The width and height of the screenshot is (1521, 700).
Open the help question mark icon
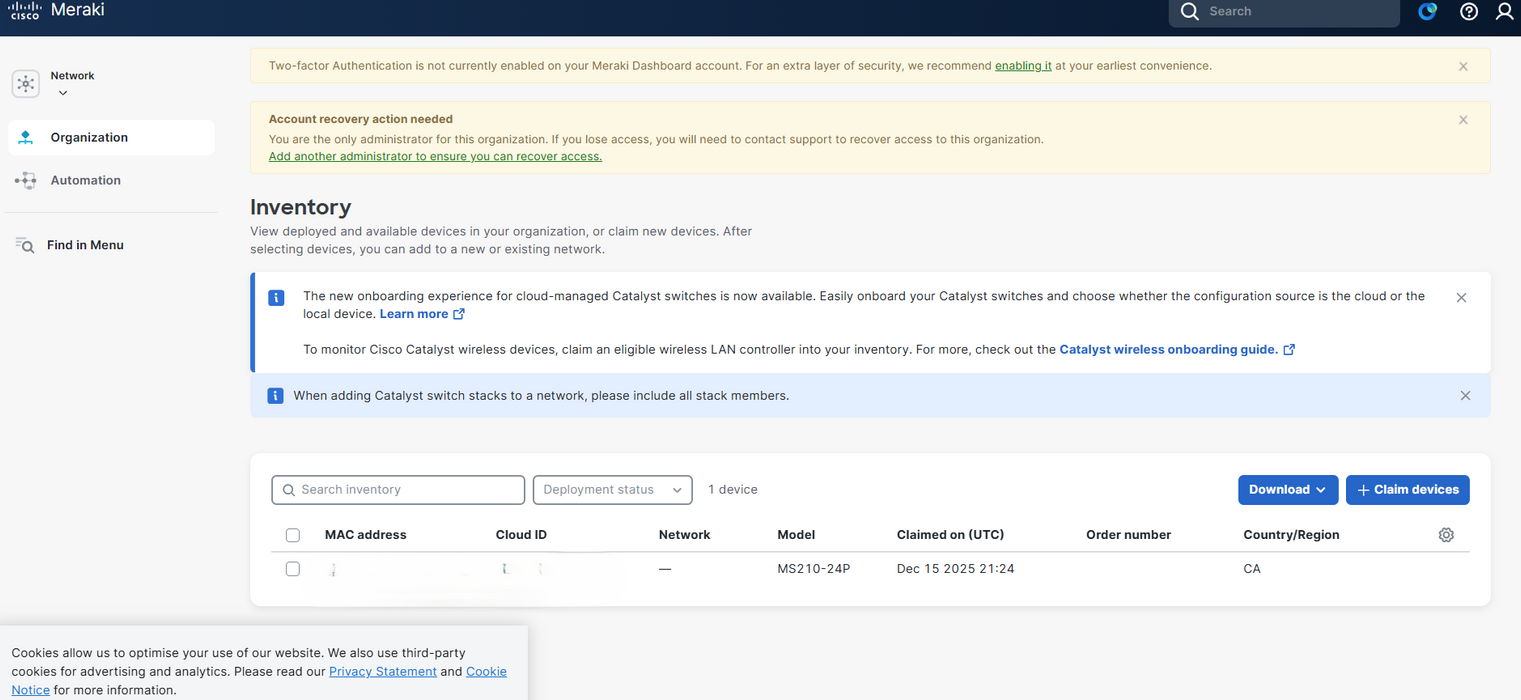pos(1468,12)
